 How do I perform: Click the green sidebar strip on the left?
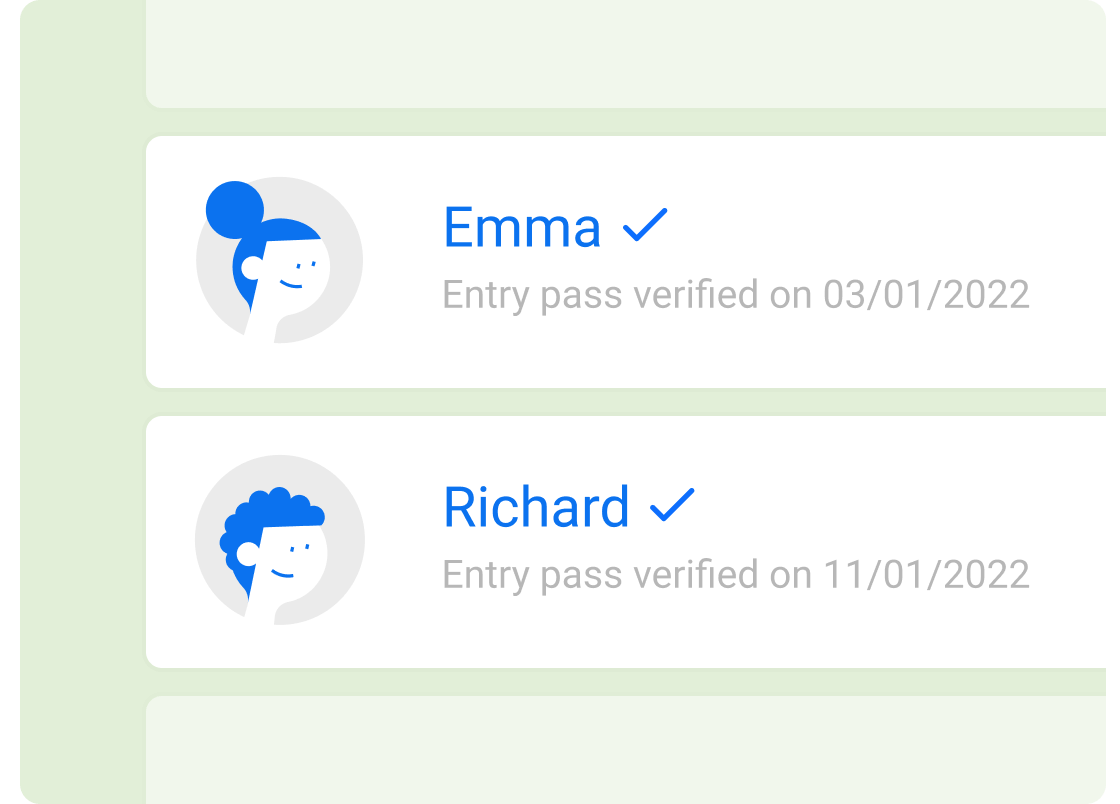tap(82, 400)
